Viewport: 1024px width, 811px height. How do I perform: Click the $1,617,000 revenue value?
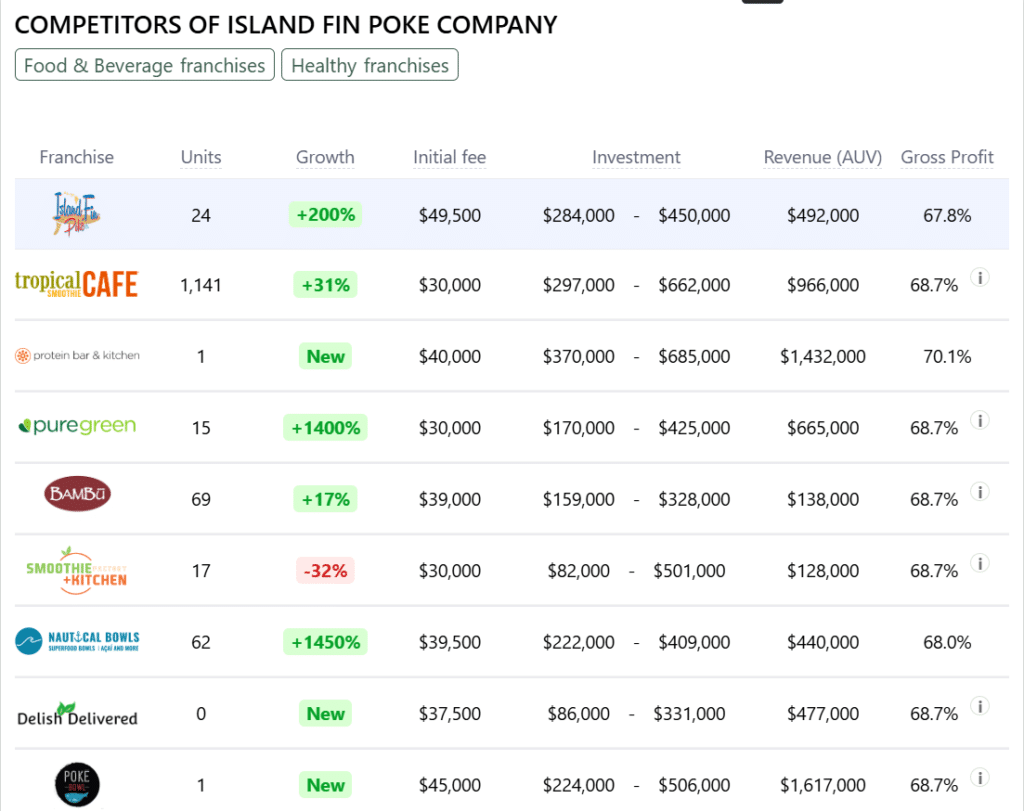[823, 785]
